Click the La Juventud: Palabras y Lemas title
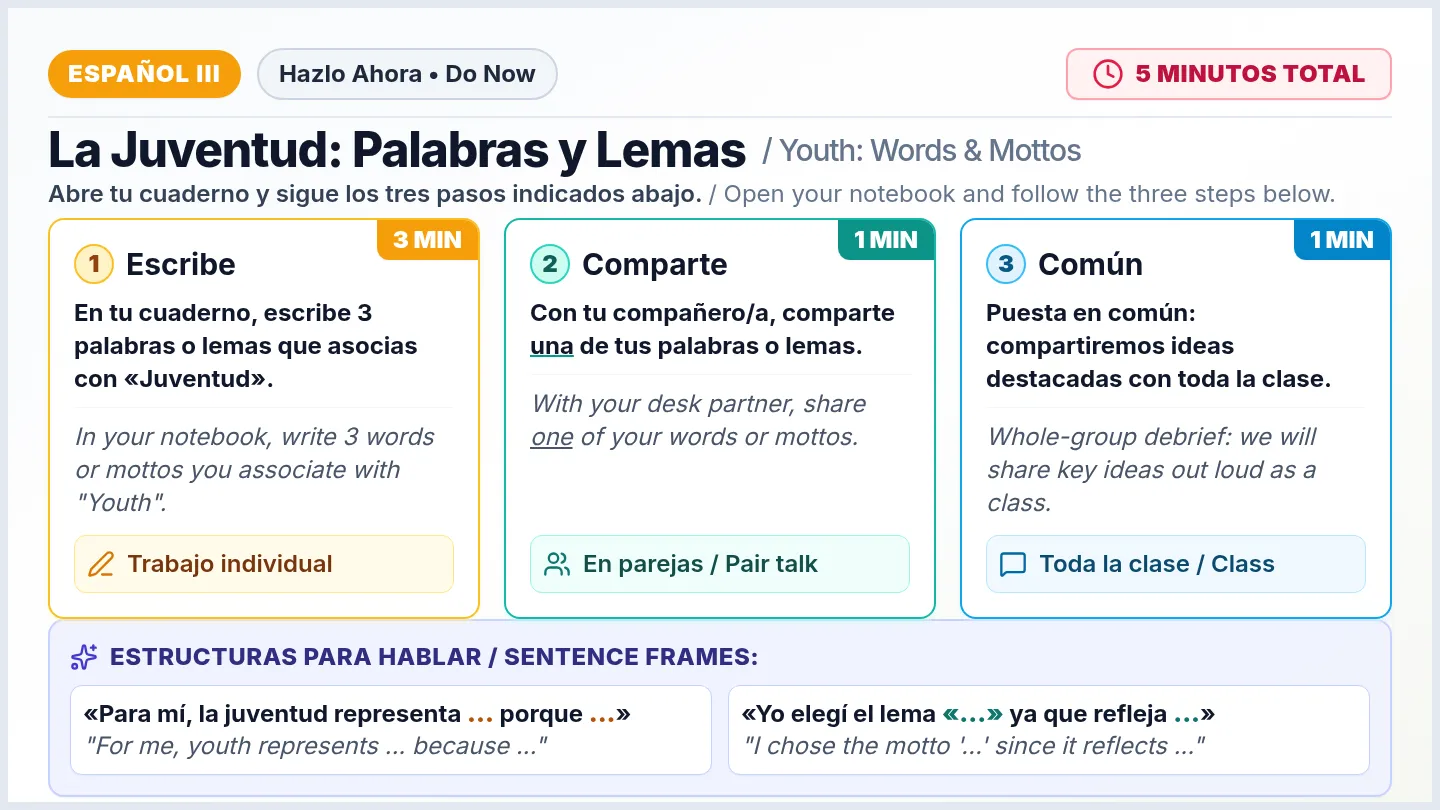This screenshot has height=810, width=1440. [x=397, y=151]
